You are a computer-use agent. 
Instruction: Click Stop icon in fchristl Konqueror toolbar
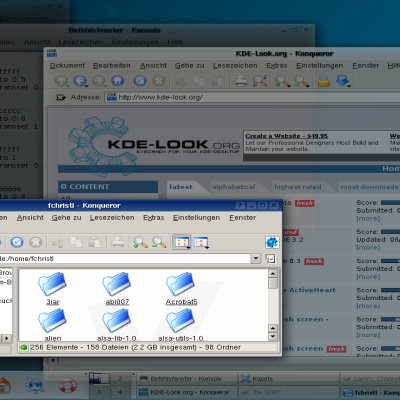35,242
